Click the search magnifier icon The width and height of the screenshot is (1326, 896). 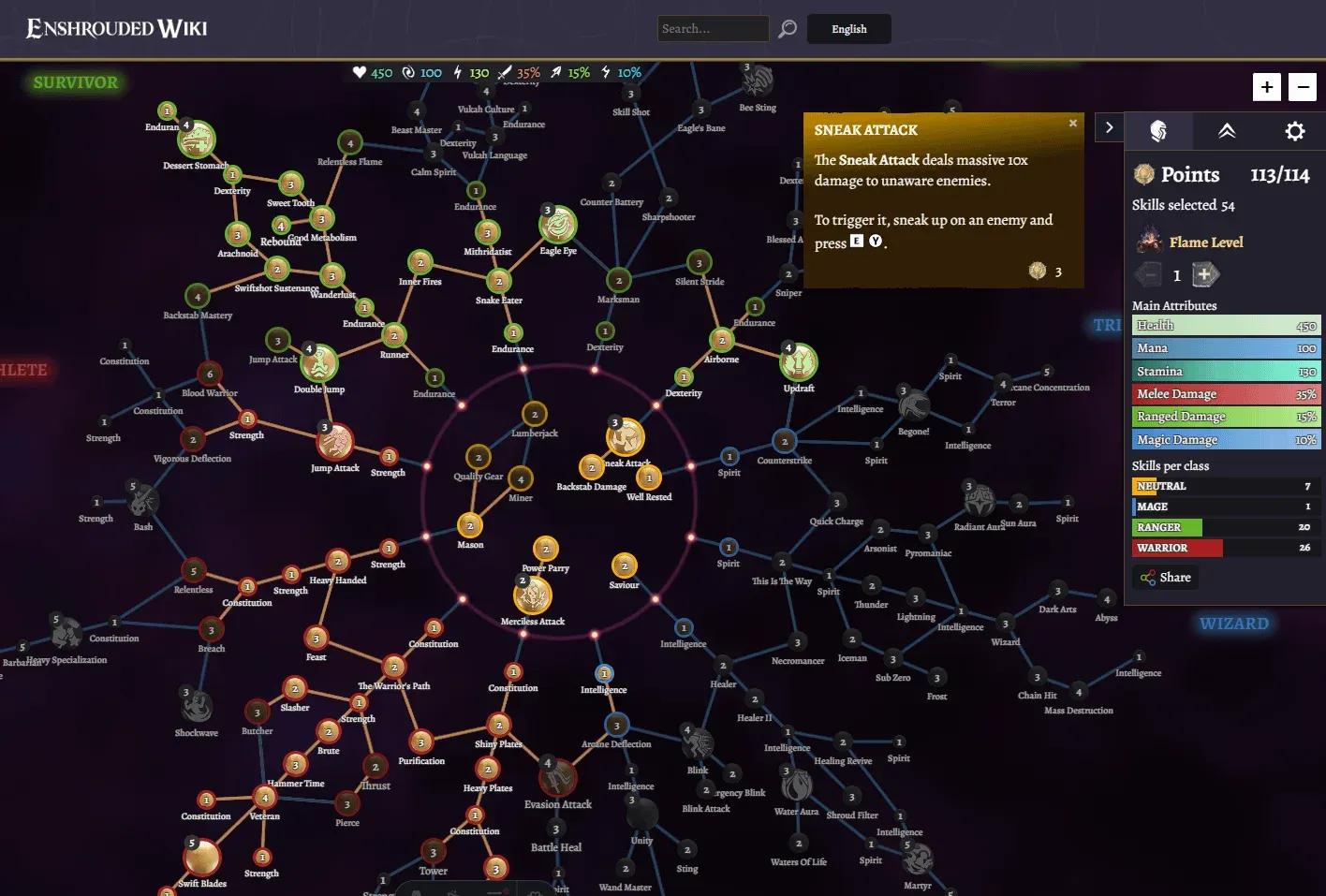tap(786, 29)
